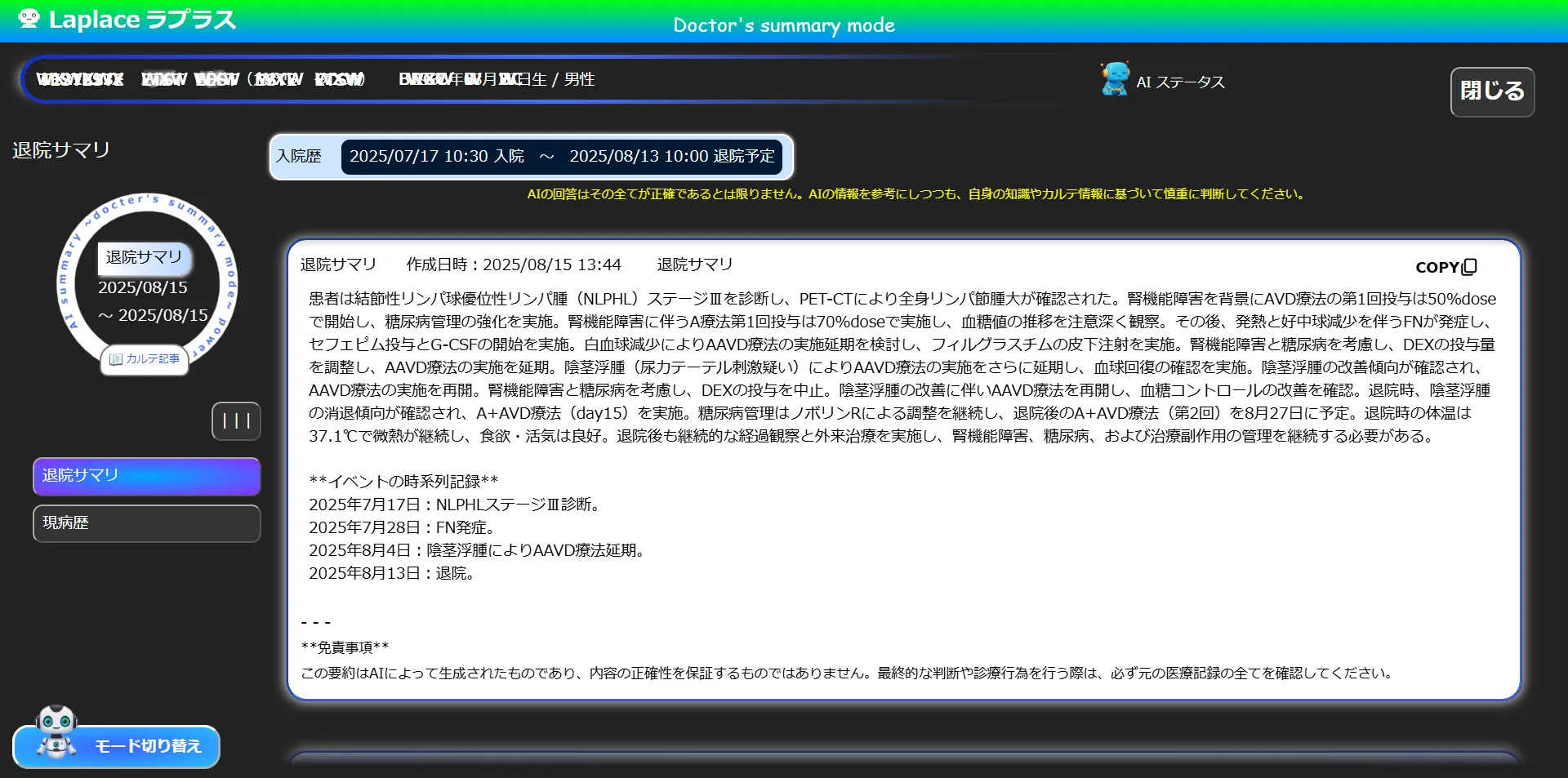1568x778 pixels.
Task: Click the カルテ記事 book icon
Action: [115, 359]
